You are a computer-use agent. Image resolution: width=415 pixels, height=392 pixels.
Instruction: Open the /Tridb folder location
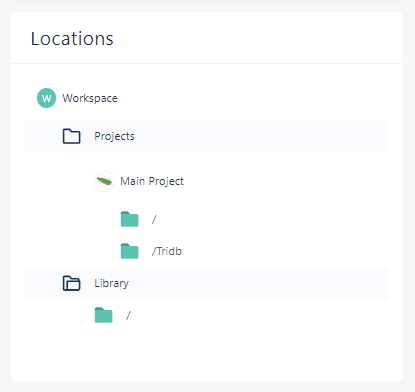pos(167,251)
